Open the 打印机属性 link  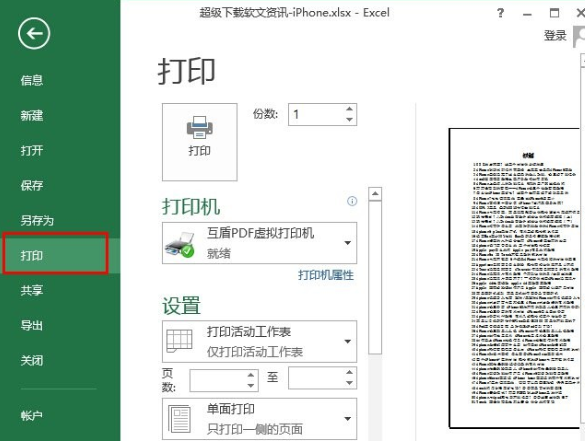[326, 275]
